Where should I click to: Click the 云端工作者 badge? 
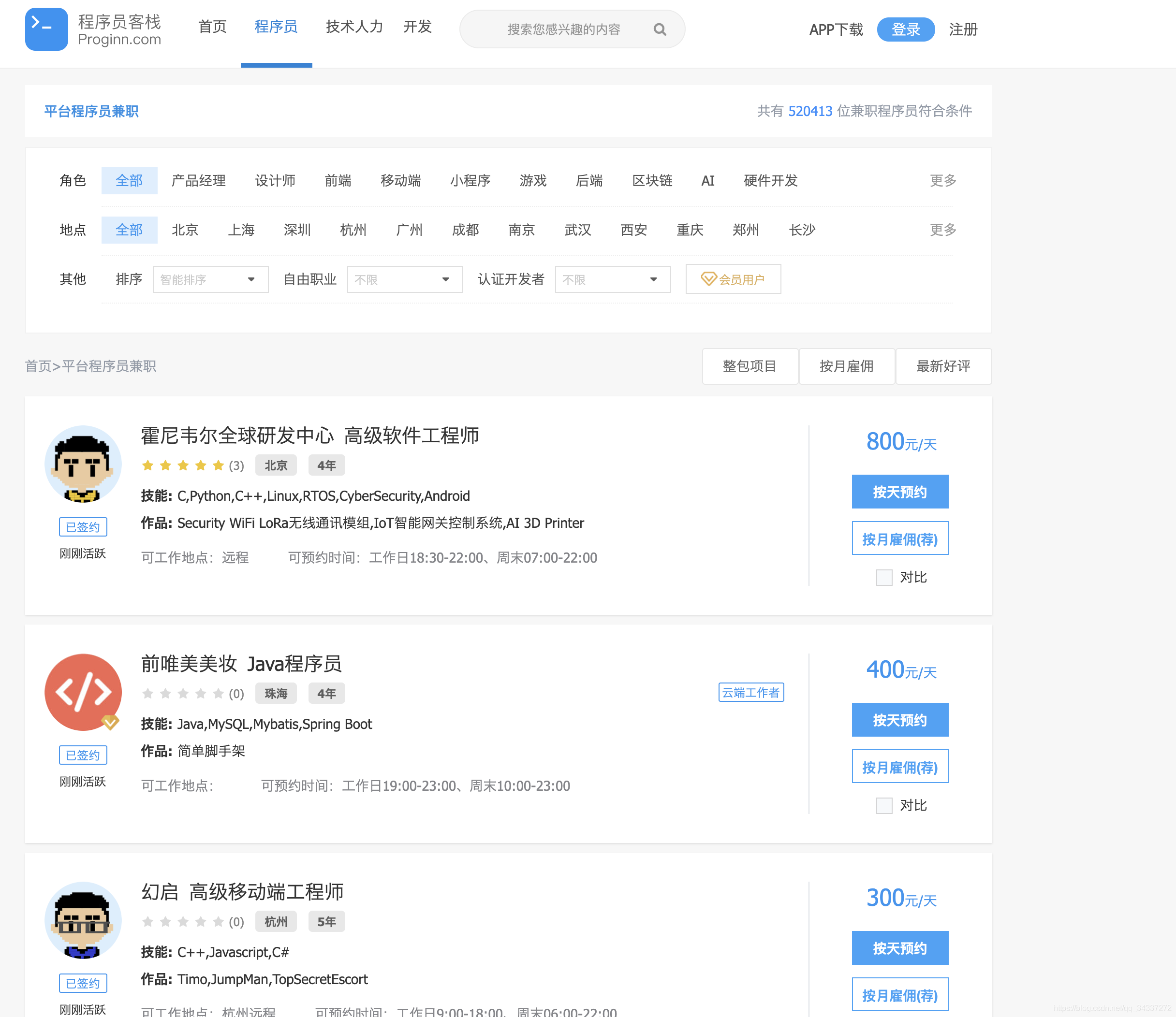click(x=750, y=692)
